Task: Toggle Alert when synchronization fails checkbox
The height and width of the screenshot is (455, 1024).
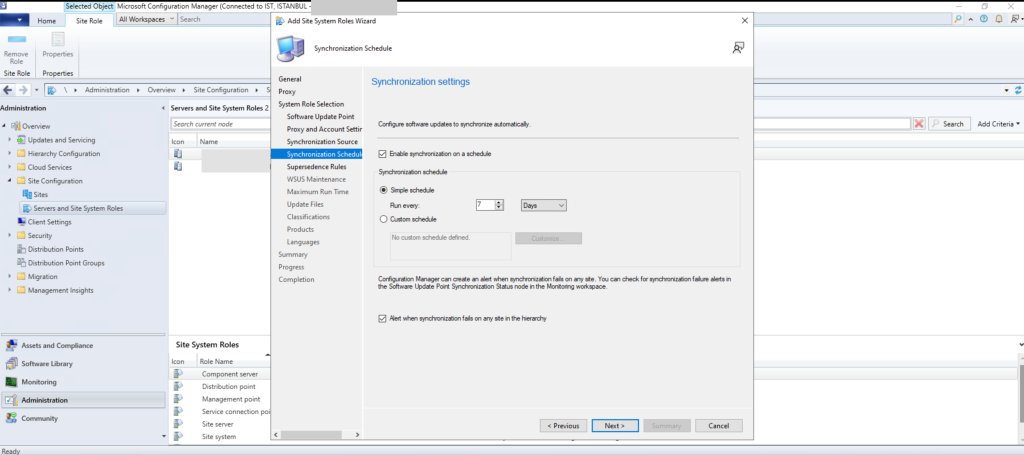Action: pos(383,318)
